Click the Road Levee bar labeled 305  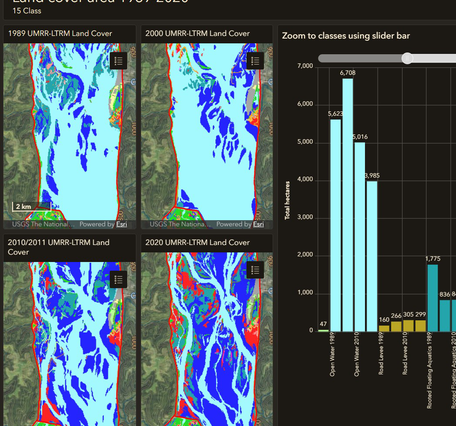408,326
